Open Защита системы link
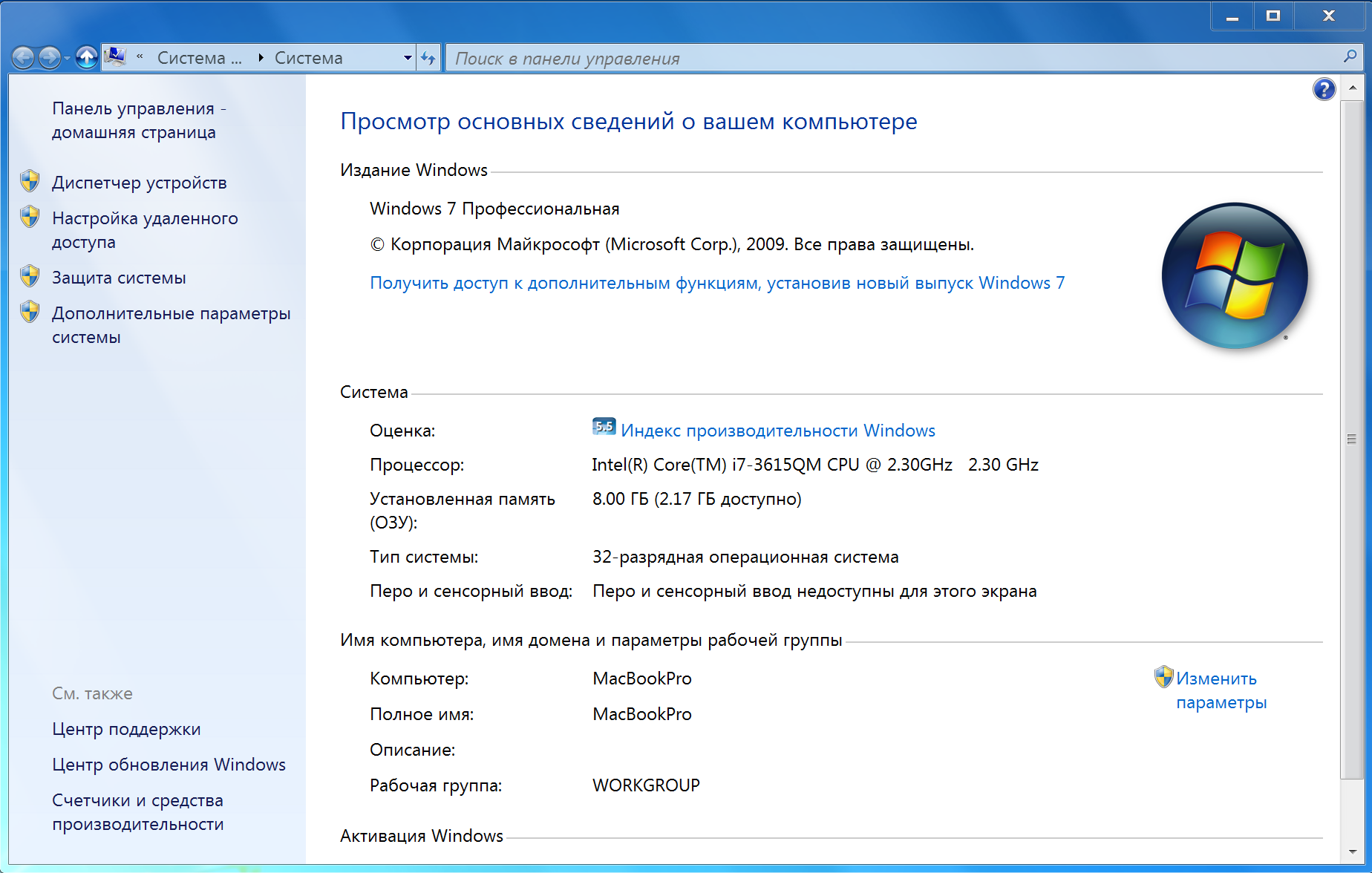The image size is (1372, 873). coord(119,278)
